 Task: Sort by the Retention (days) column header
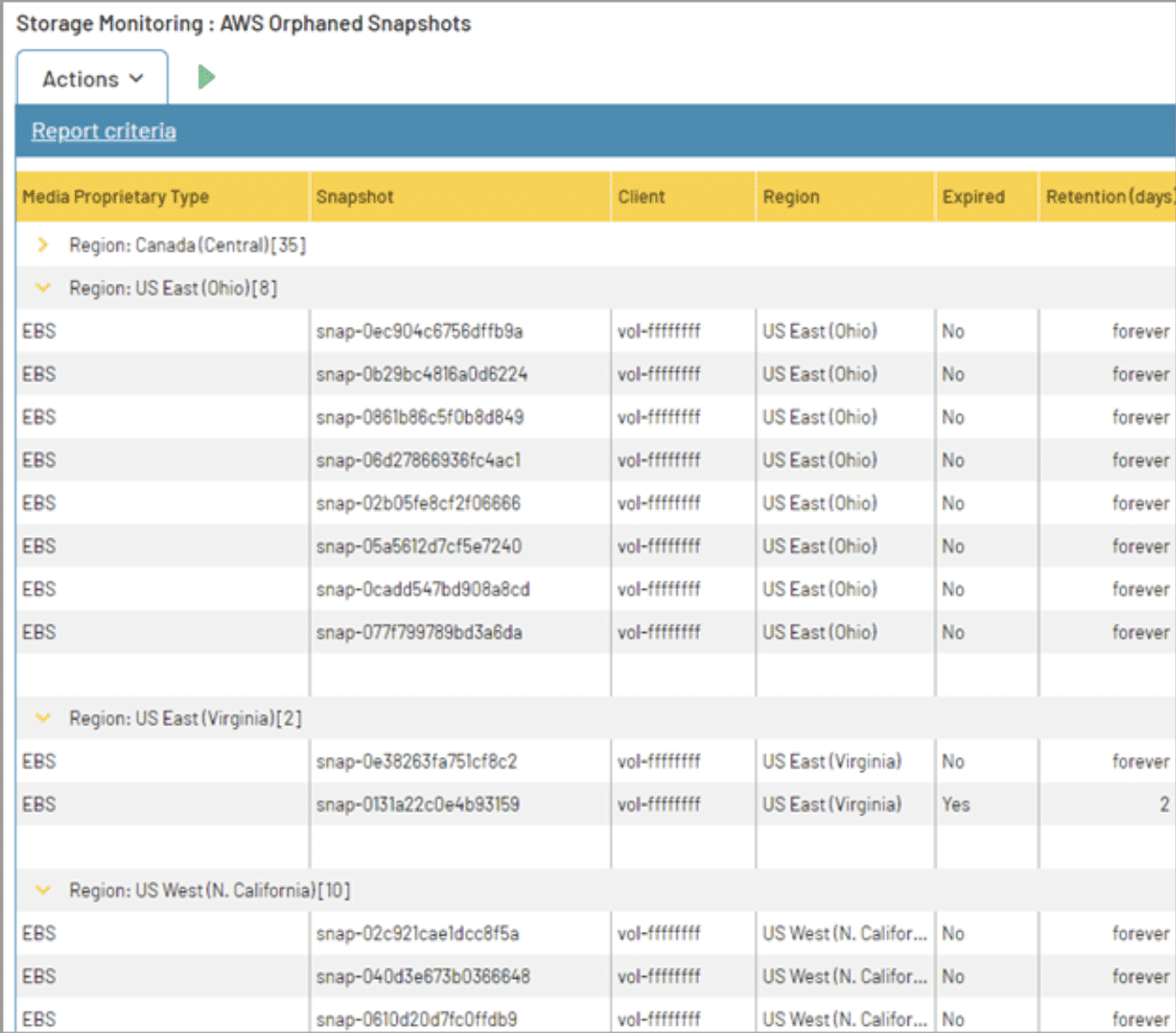[1108, 196]
